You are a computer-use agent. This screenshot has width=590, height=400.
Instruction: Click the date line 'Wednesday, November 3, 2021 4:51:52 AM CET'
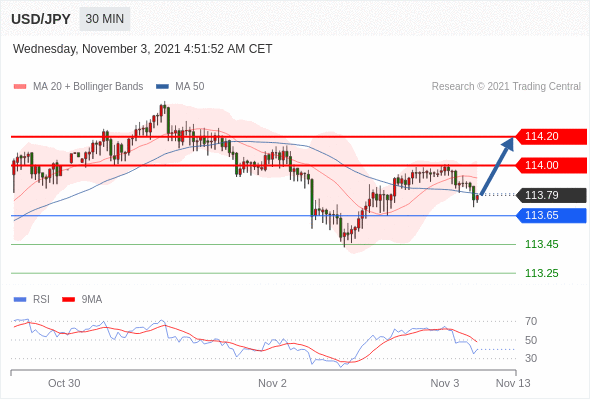[142, 49]
